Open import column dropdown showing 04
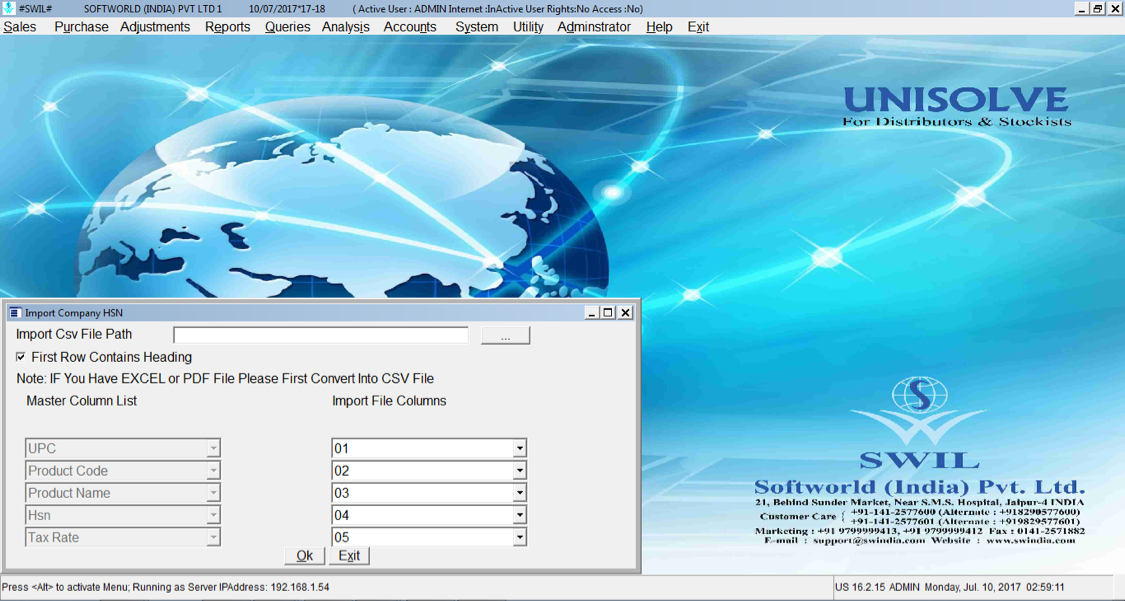 [519, 515]
